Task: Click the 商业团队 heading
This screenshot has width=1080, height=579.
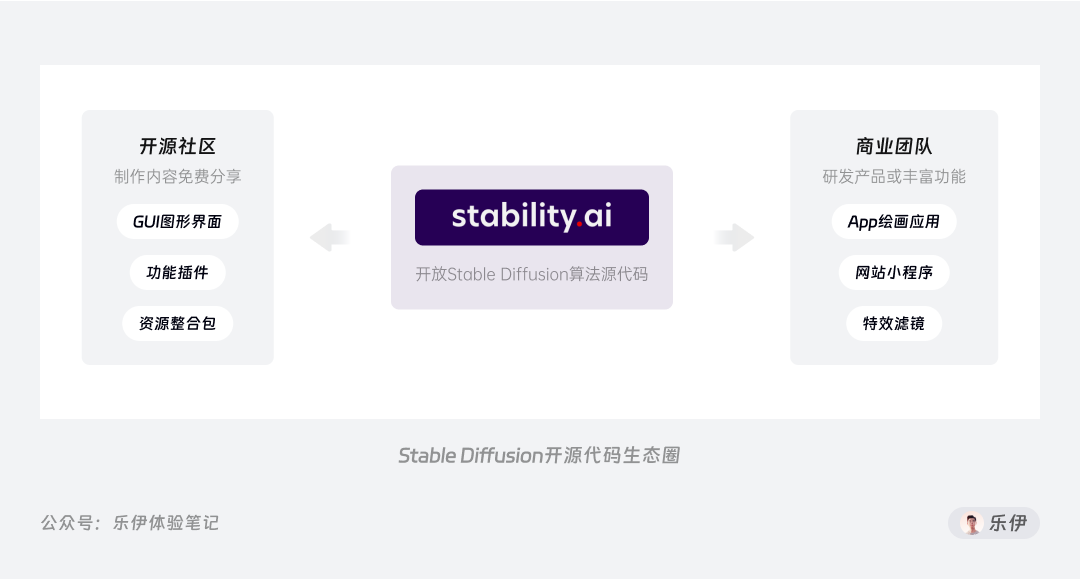Action: [x=894, y=146]
